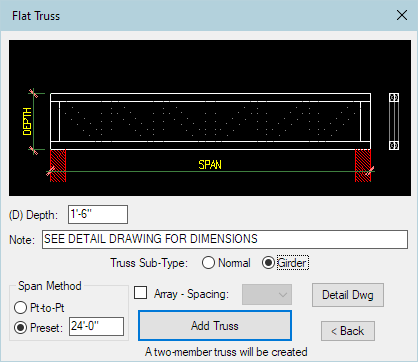Focus the Note text field
The image size is (418, 362).
tap(225, 239)
